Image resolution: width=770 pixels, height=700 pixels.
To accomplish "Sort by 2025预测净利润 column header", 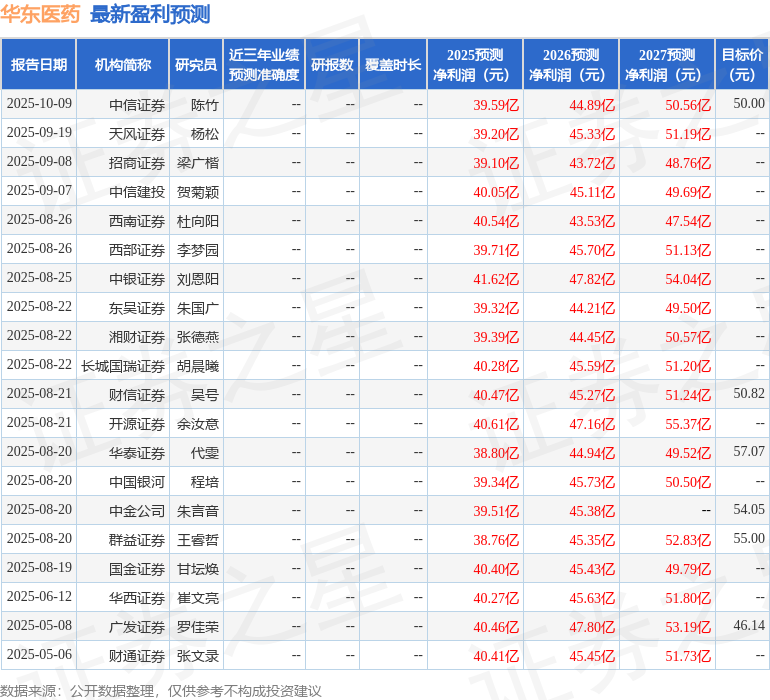I will (475, 65).
